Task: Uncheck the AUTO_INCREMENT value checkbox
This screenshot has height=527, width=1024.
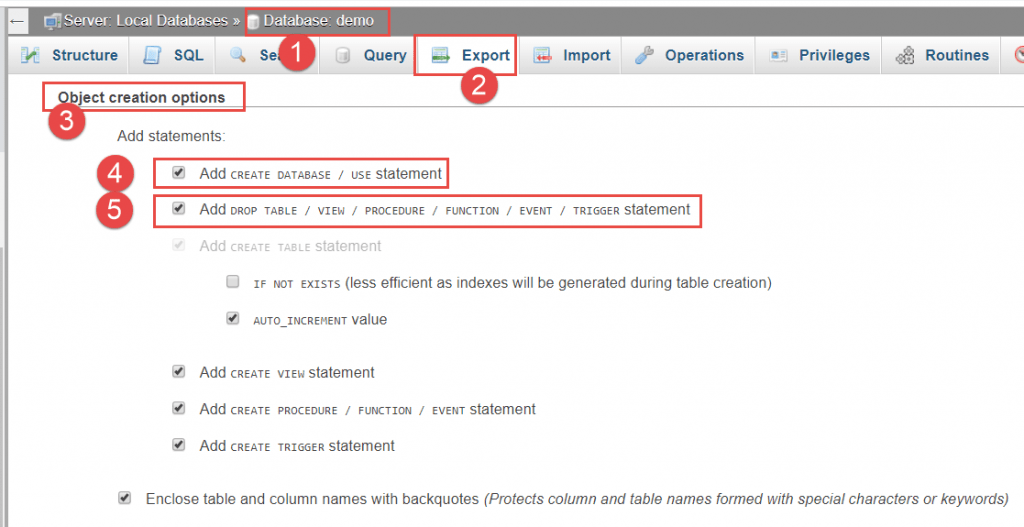Action: [233, 320]
